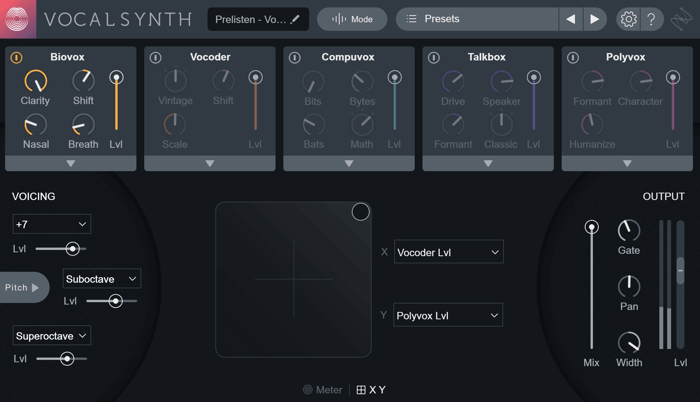
Task: Click the Polyvox Formant knob
Action: tap(592, 82)
